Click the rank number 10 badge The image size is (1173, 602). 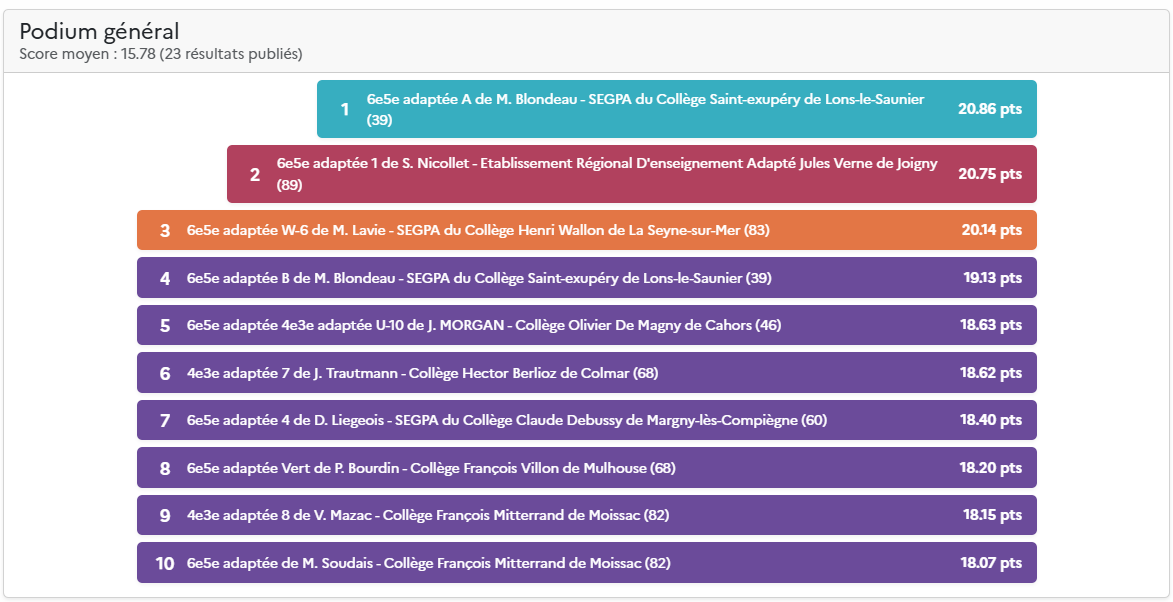165,563
